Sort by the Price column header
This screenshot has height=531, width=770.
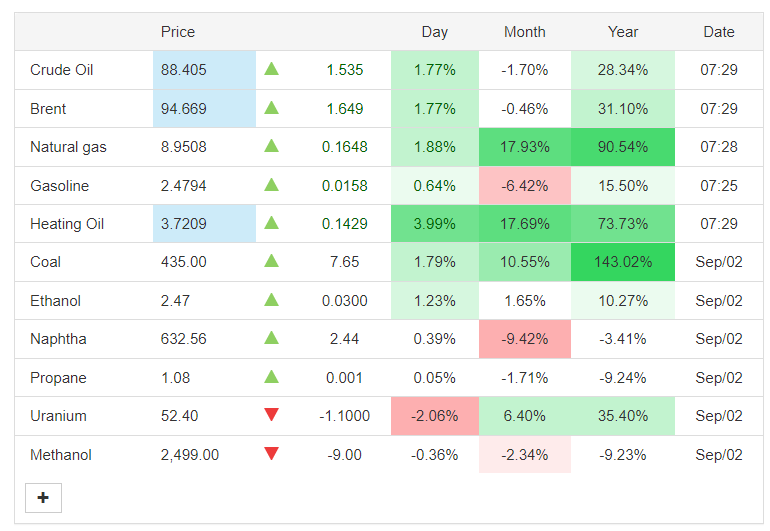[x=178, y=32]
